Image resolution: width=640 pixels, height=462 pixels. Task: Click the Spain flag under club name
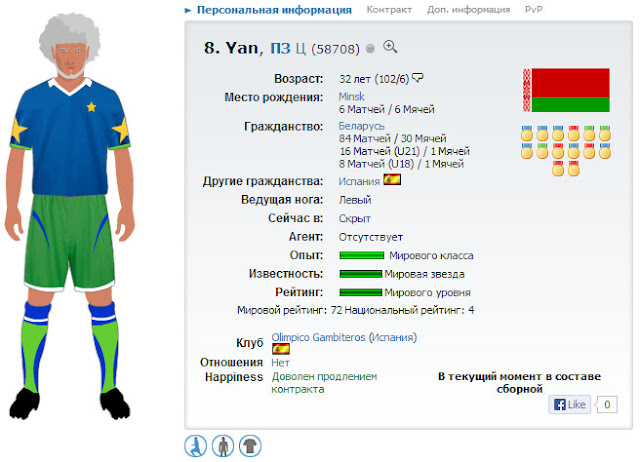click(x=281, y=349)
